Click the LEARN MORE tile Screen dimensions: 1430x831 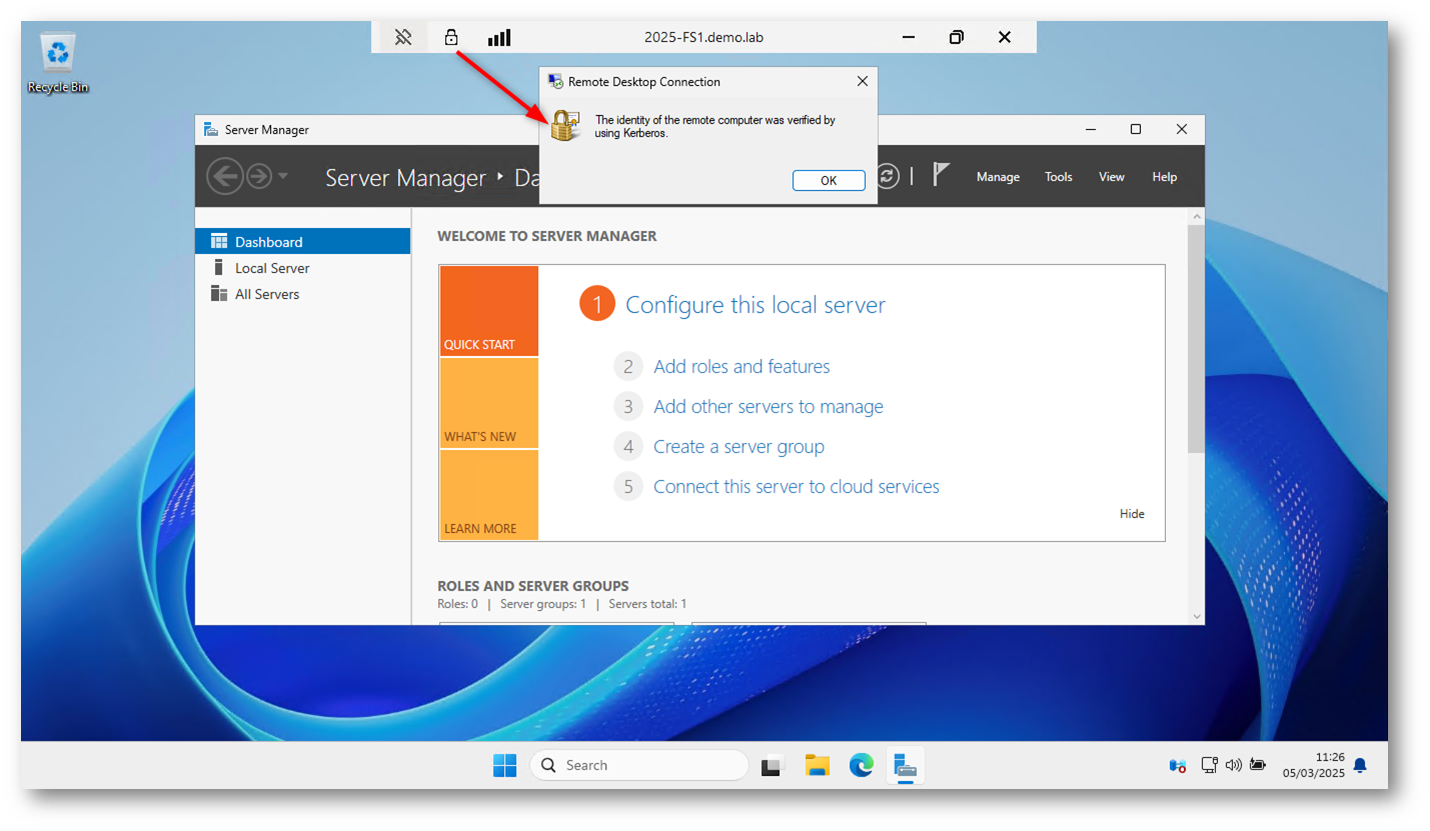click(x=488, y=495)
